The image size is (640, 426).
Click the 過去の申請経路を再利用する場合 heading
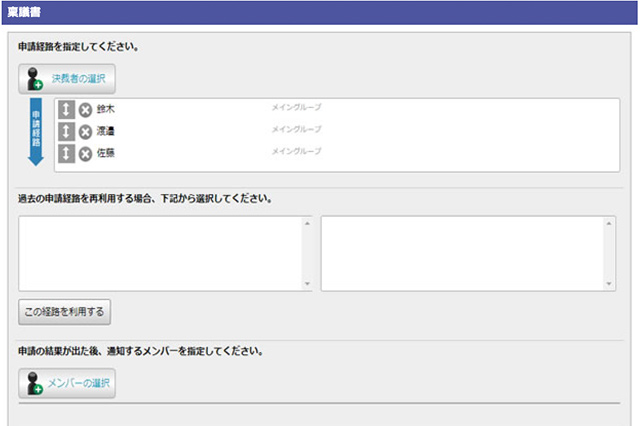pyautogui.click(x=145, y=199)
